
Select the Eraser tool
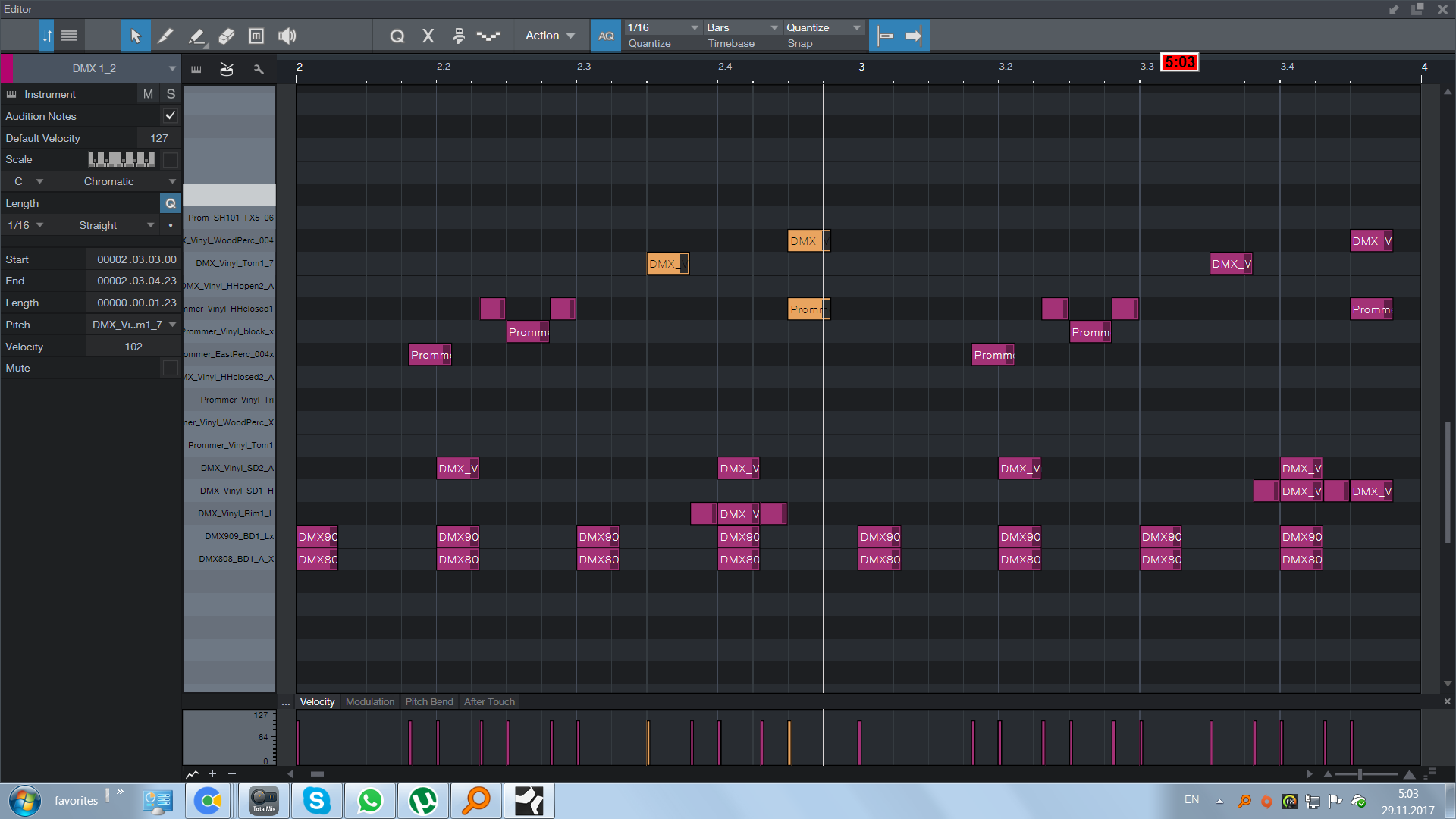[x=226, y=36]
